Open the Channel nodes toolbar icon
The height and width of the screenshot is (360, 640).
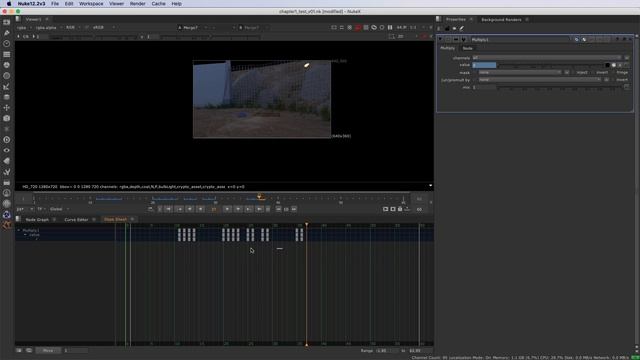coord(7,54)
